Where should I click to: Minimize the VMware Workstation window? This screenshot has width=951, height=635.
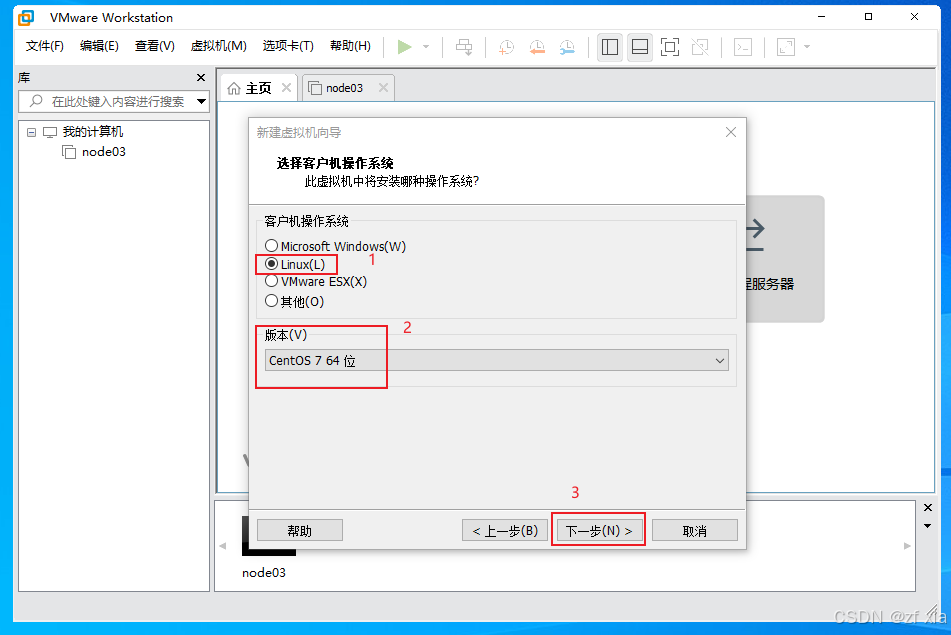pyautogui.click(x=822, y=17)
